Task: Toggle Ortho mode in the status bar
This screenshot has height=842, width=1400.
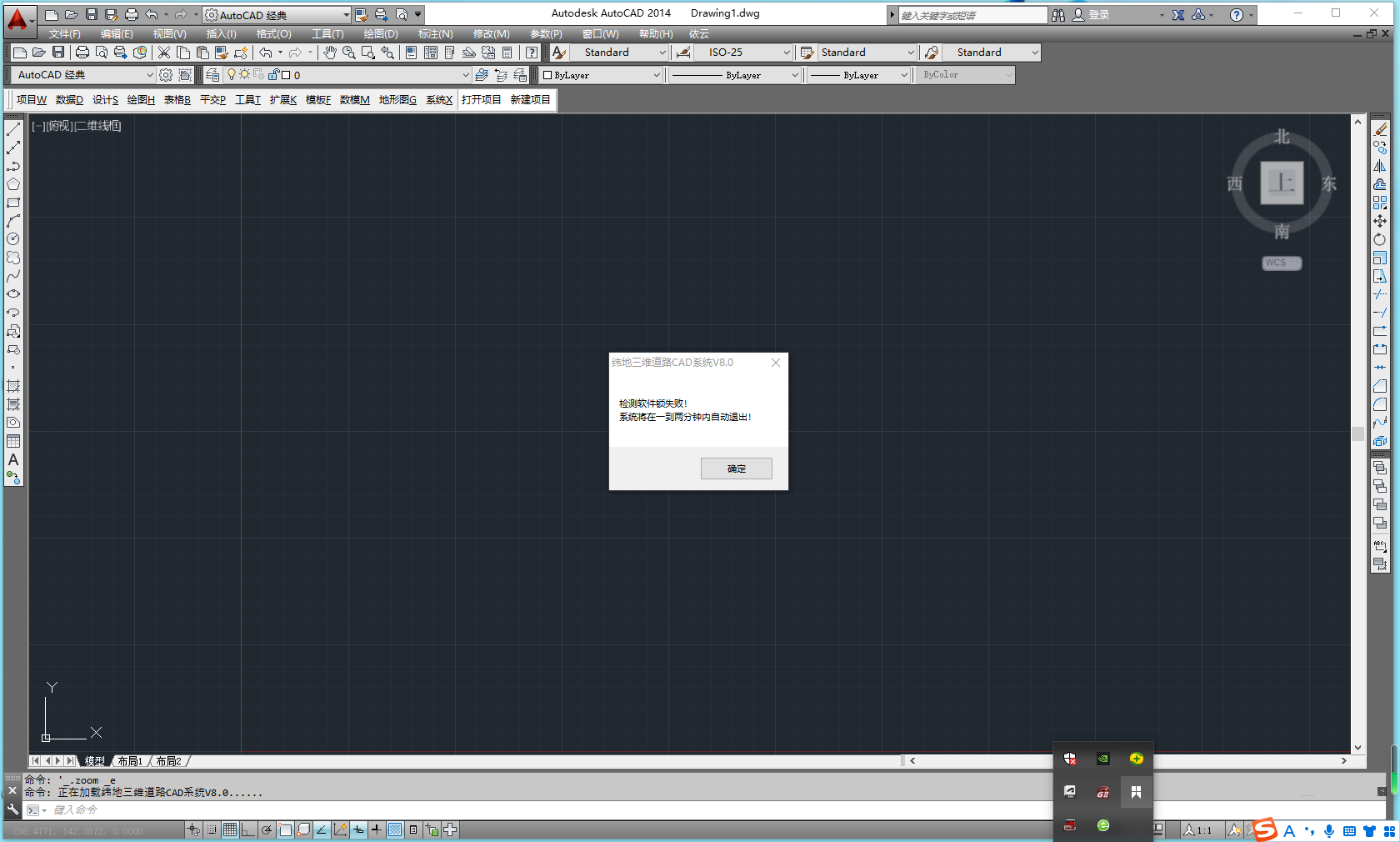Action: (x=248, y=829)
